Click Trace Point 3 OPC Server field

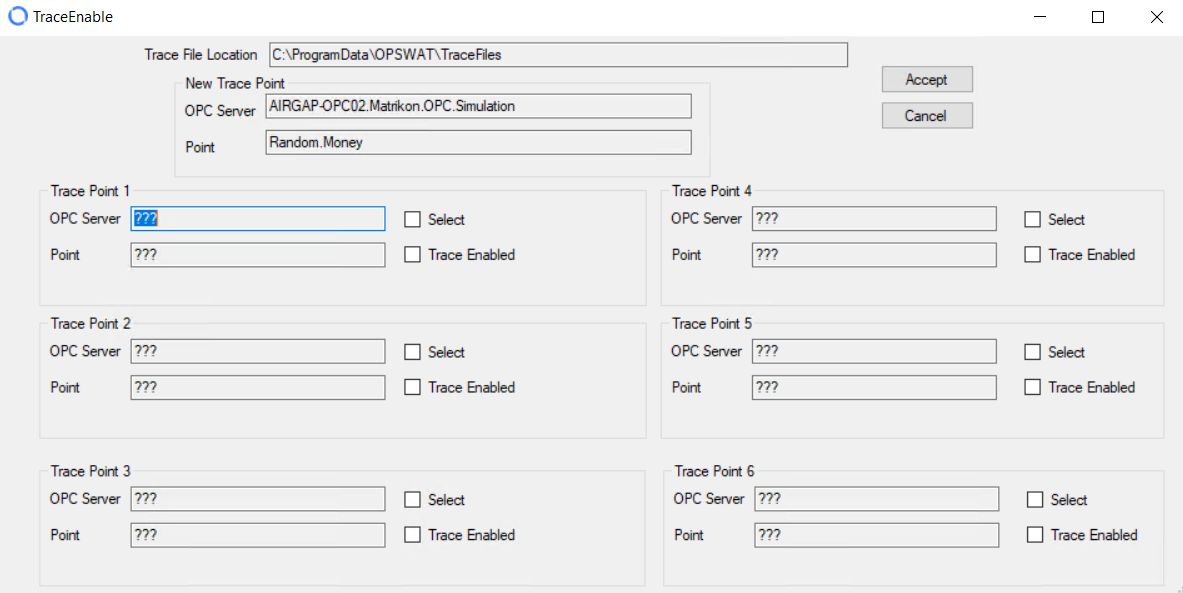click(257, 499)
